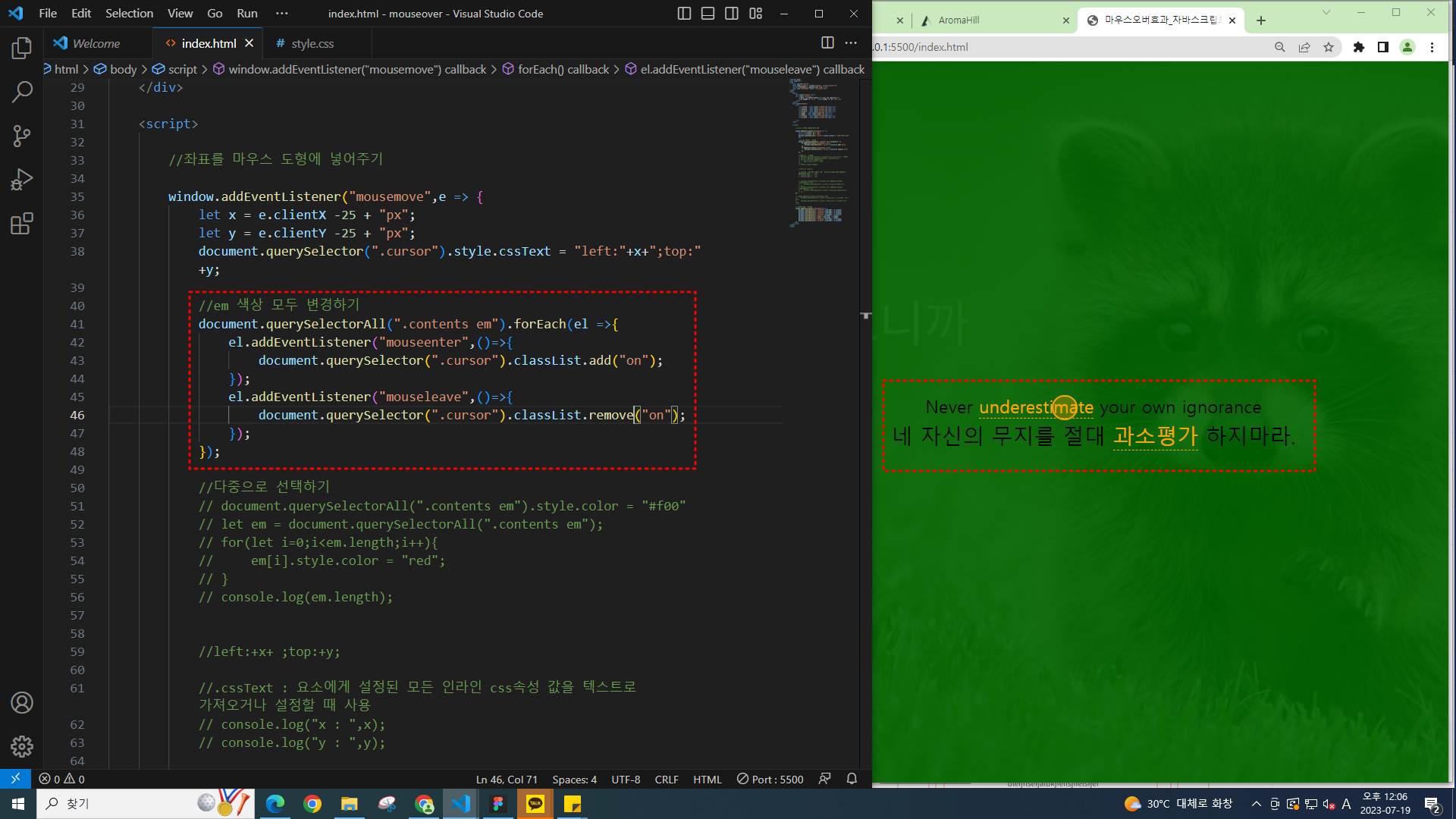Open the Source Control view
This screenshot has height=819, width=1456.
[22, 136]
